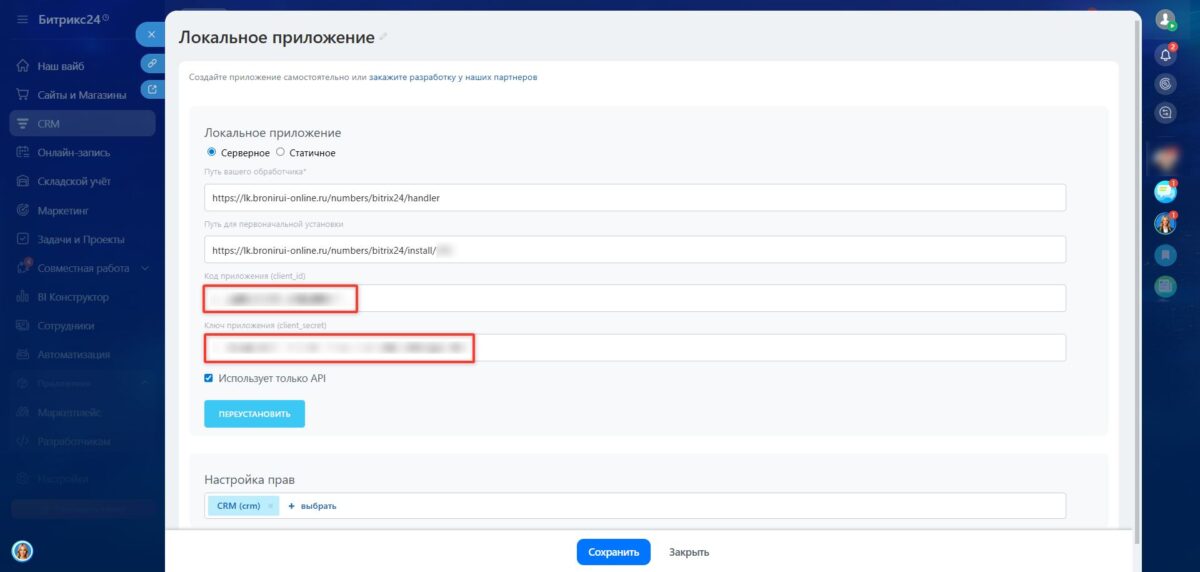Image resolution: width=1200 pixels, height=572 pixels.
Task: Click the calendar icon beside Онлайн-запись
Action: (x=23, y=153)
